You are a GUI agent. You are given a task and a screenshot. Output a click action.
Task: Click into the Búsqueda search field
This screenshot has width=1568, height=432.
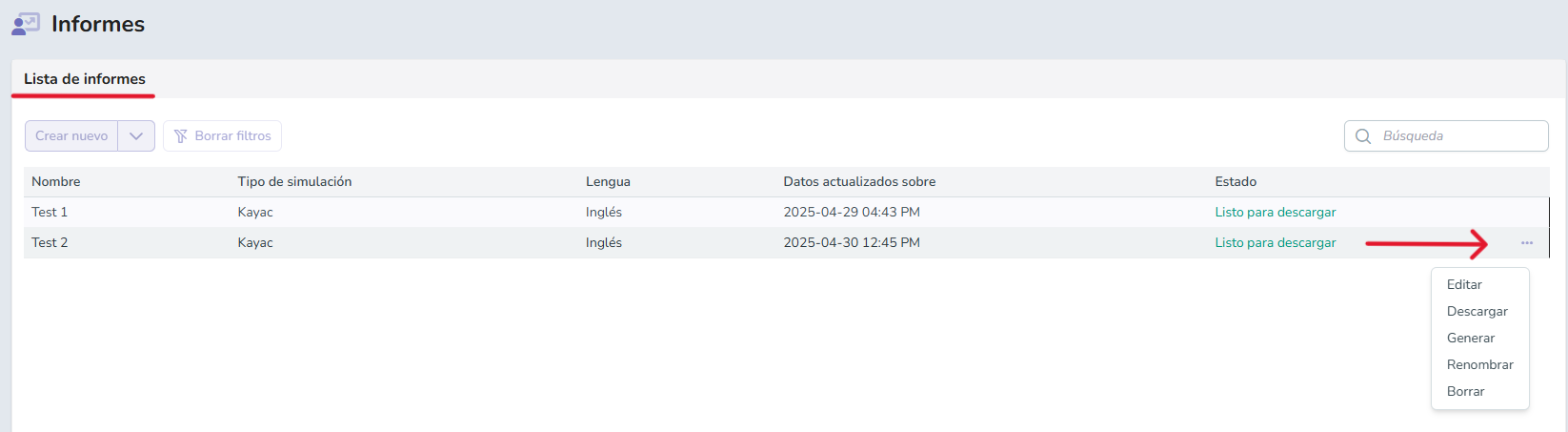coord(1446,136)
